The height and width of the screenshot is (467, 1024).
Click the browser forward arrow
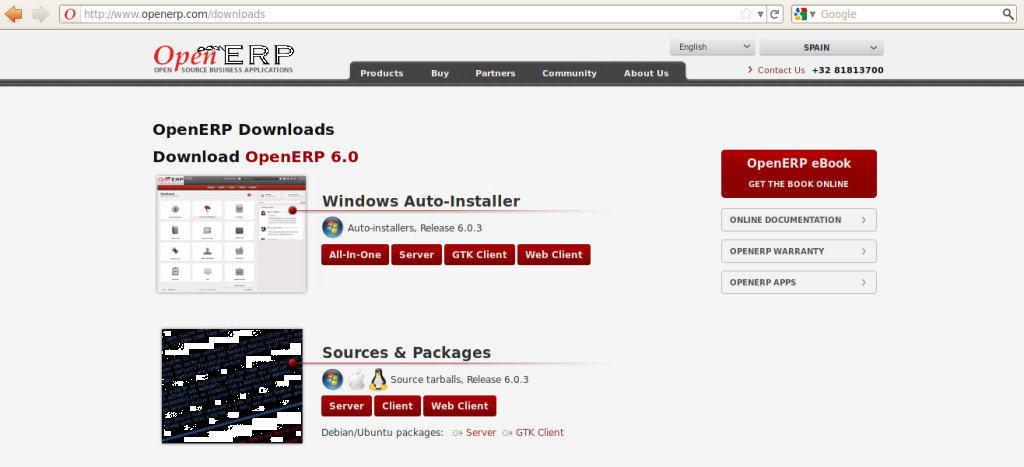(41, 14)
